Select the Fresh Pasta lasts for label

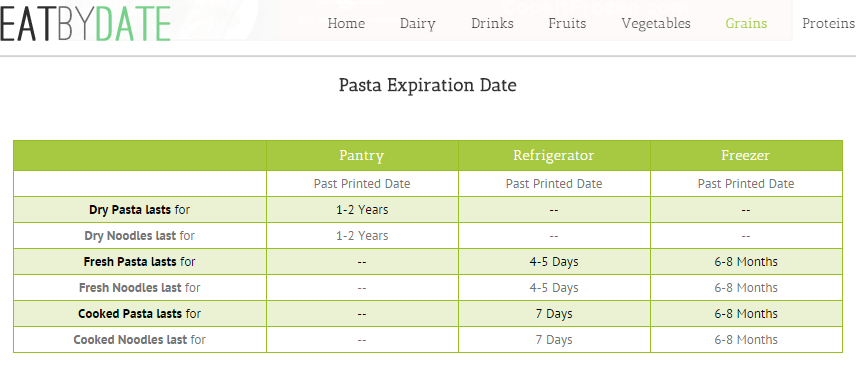coord(140,261)
